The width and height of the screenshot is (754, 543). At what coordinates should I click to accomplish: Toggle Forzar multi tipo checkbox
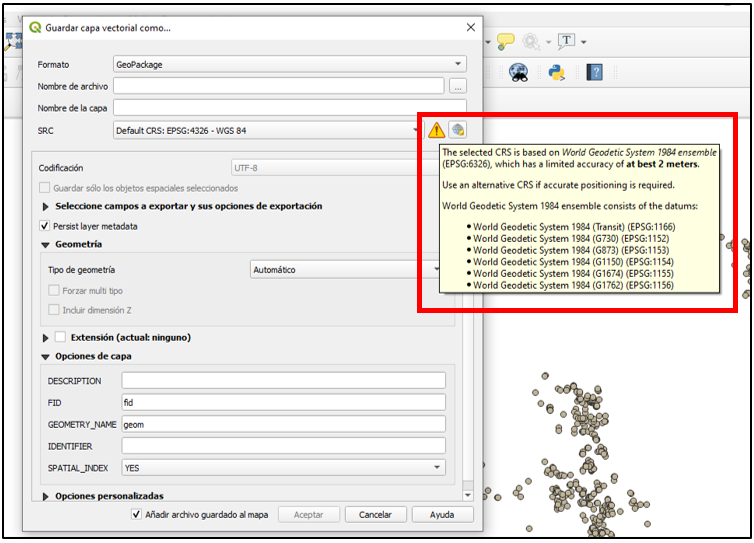[x=54, y=290]
